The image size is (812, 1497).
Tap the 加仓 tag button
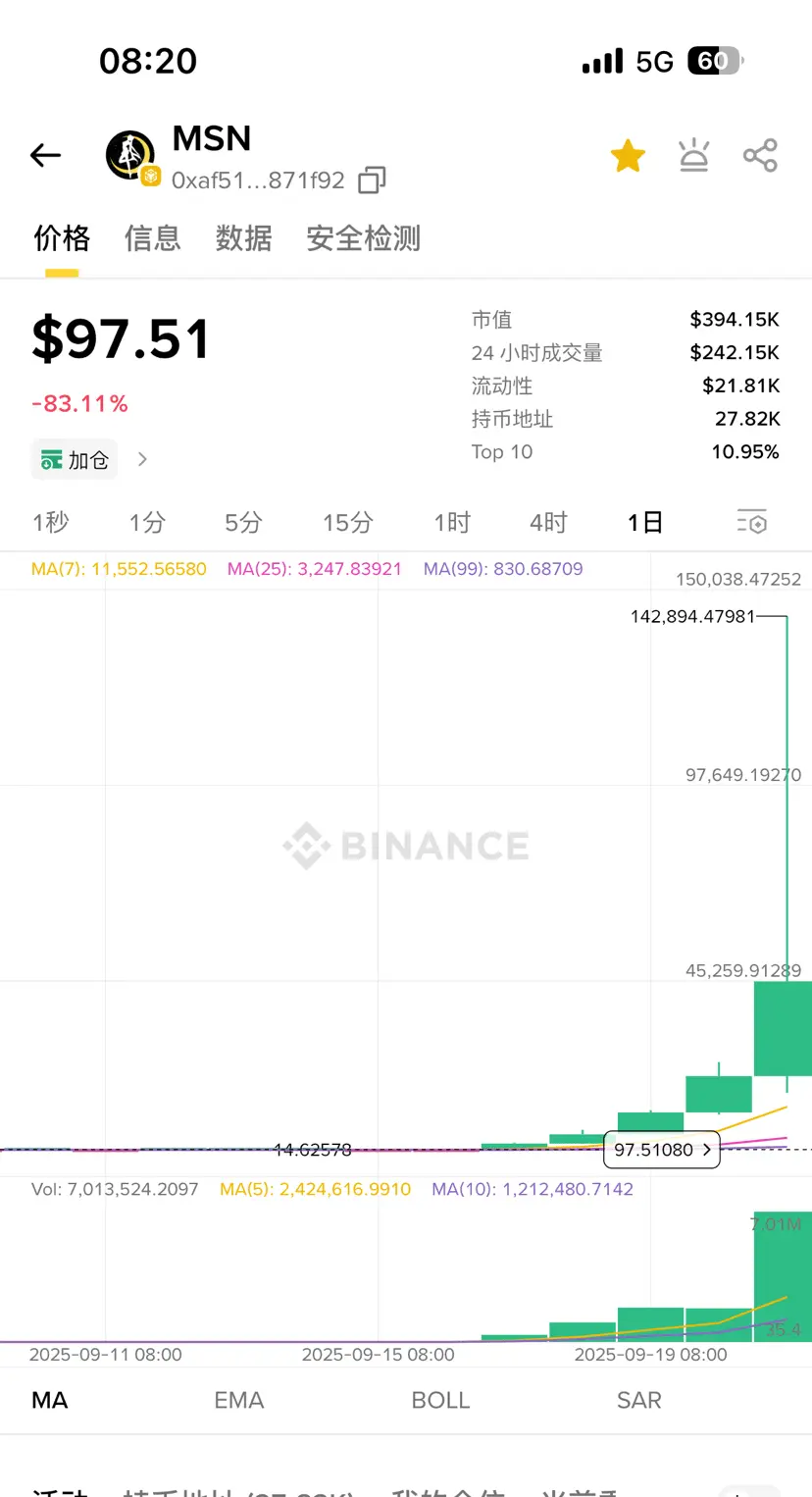(75, 459)
